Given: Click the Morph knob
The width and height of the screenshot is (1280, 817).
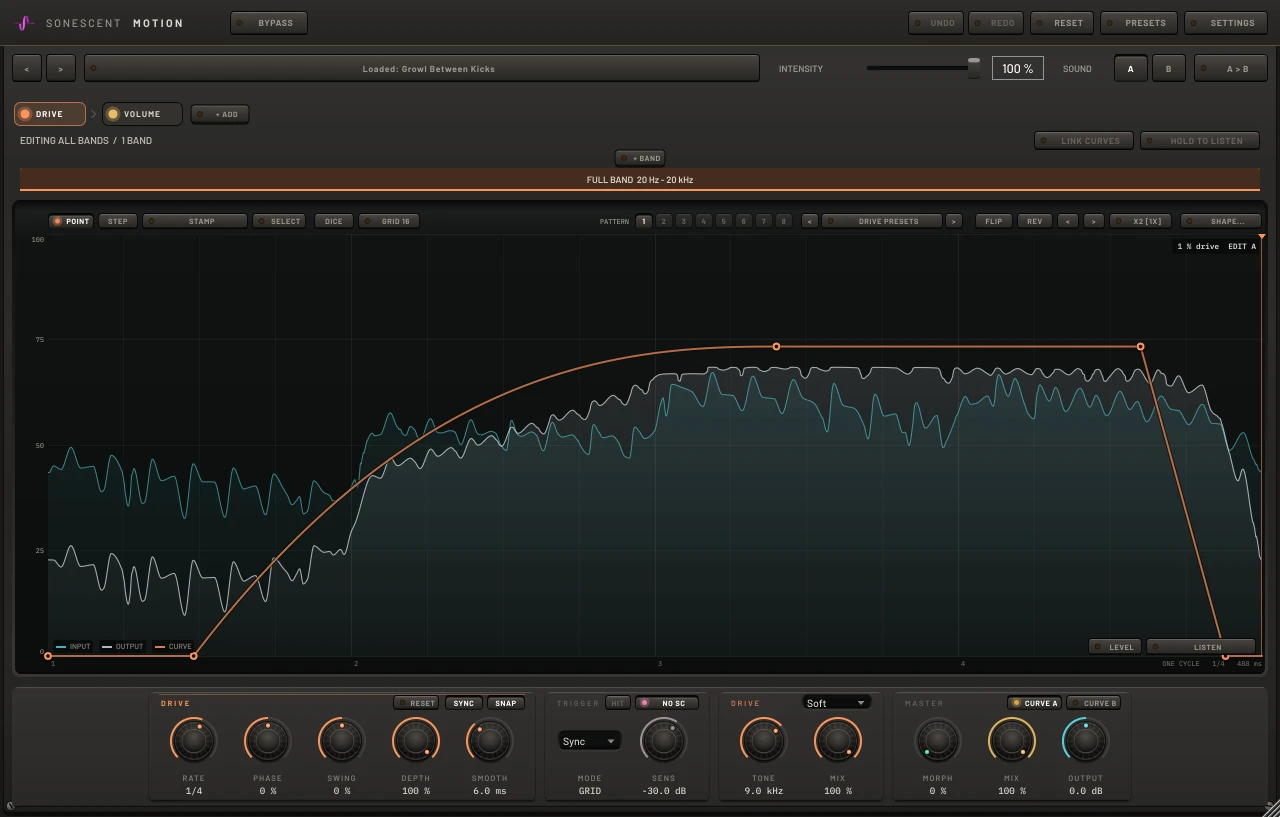Looking at the screenshot, I should pyautogui.click(x=937, y=741).
